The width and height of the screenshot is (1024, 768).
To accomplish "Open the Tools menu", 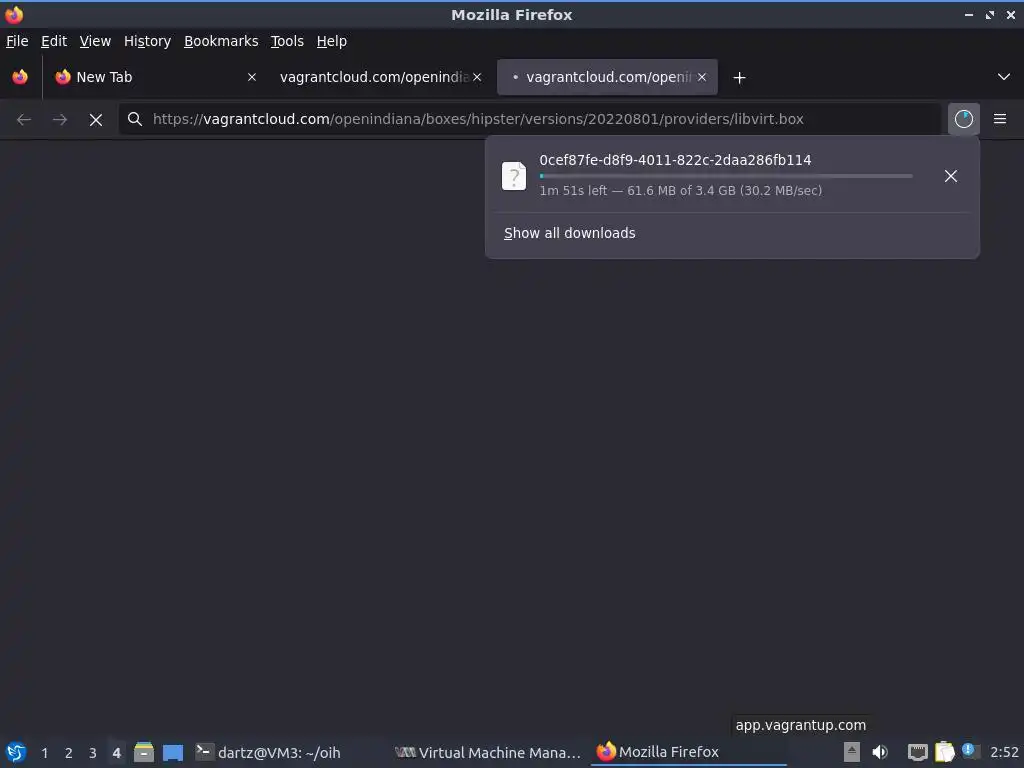I will click(287, 41).
